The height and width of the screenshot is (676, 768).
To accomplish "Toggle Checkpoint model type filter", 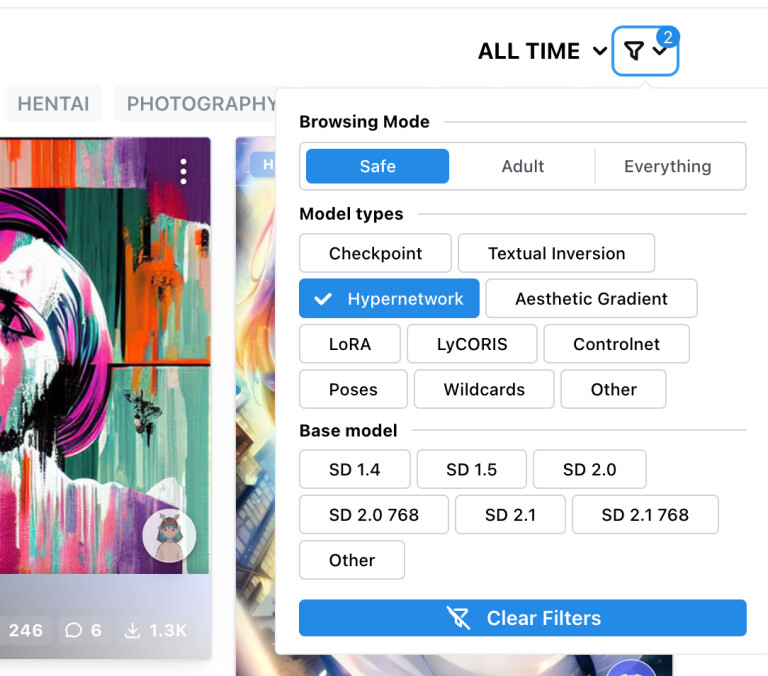I will (x=375, y=253).
